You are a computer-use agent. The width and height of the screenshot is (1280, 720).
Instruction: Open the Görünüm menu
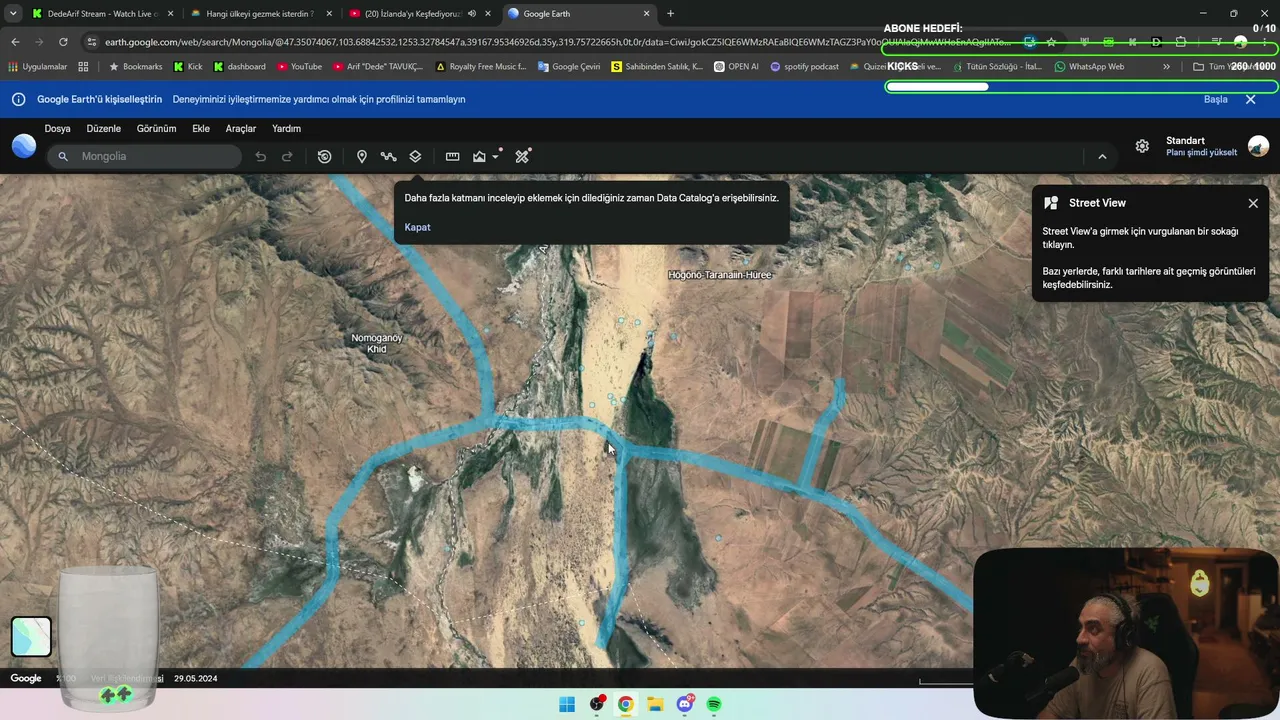[x=156, y=129]
